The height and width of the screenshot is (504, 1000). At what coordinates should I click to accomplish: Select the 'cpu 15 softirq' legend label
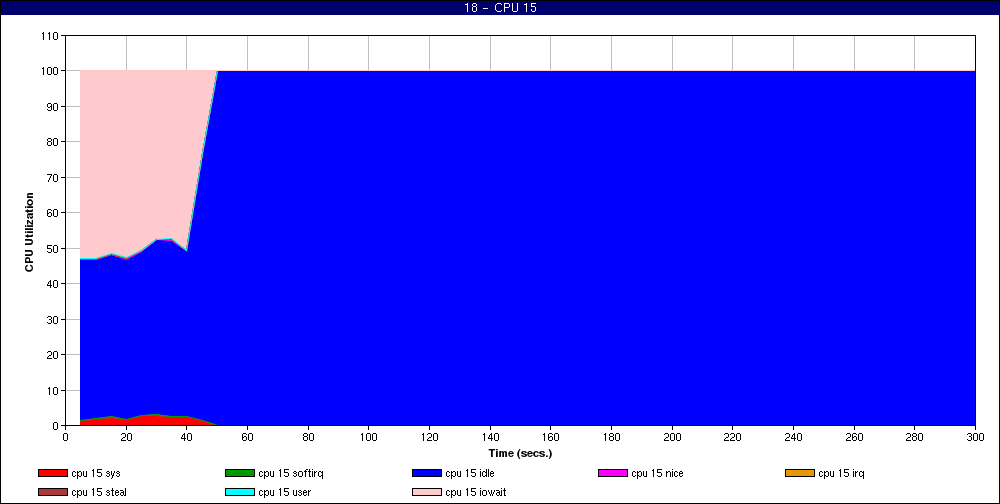[291, 473]
